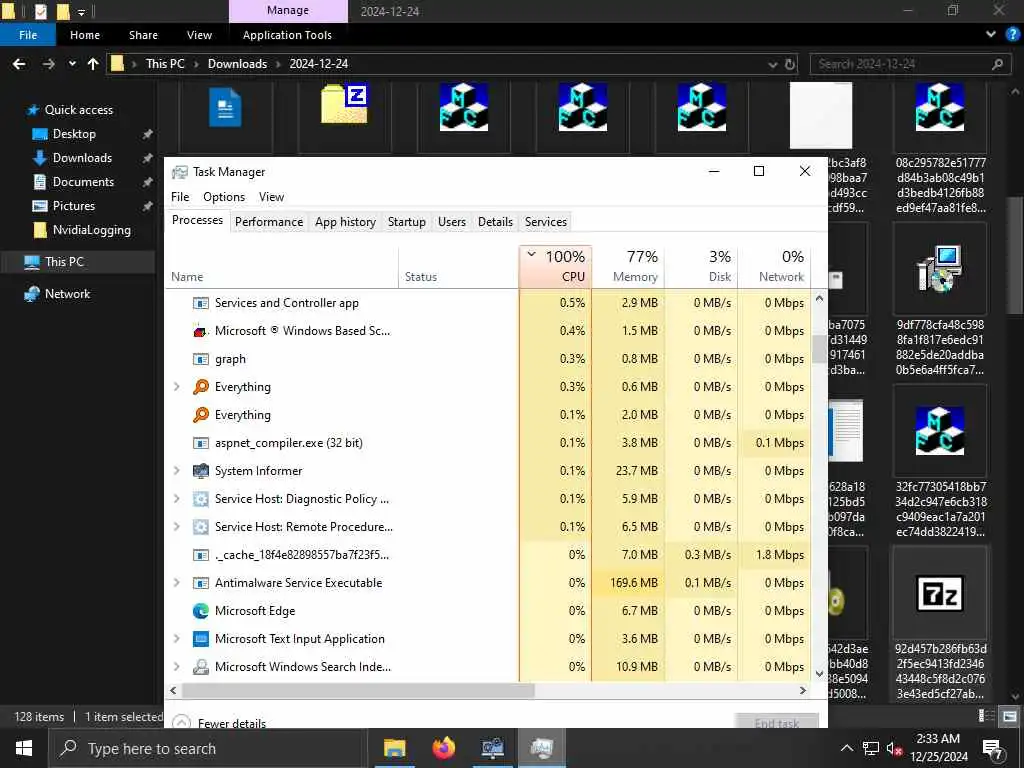Open recent locations dropdown in Explorer
The width and height of the screenshot is (1024, 768).
[72, 64]
